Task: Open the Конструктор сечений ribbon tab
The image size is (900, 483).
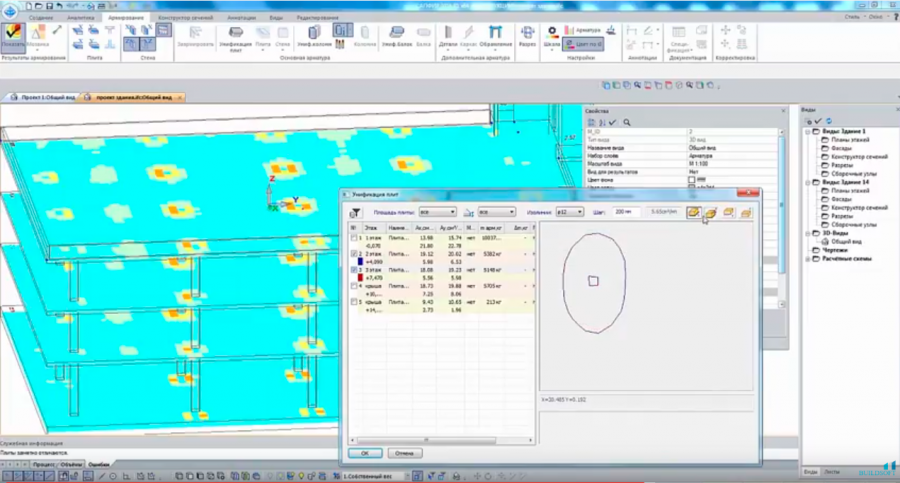Action: coord(187,18)
